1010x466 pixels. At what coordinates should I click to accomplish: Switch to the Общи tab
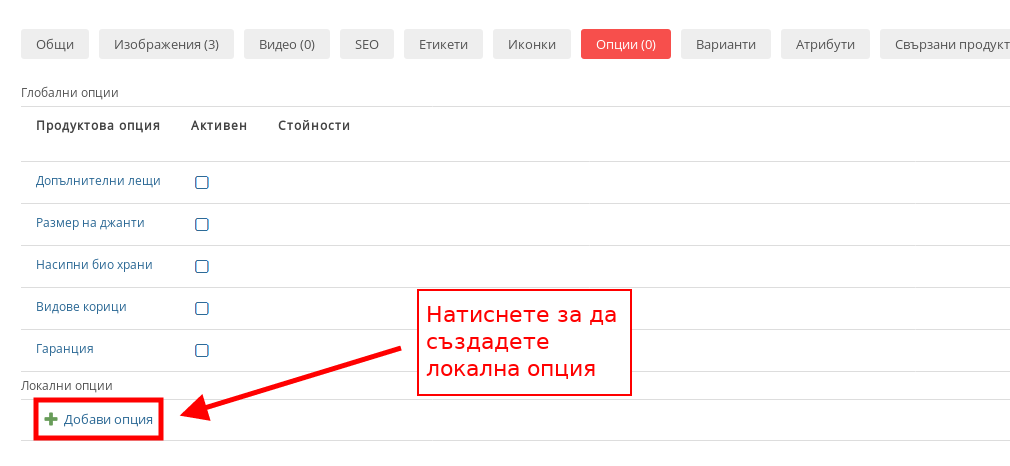pos(55,44)
